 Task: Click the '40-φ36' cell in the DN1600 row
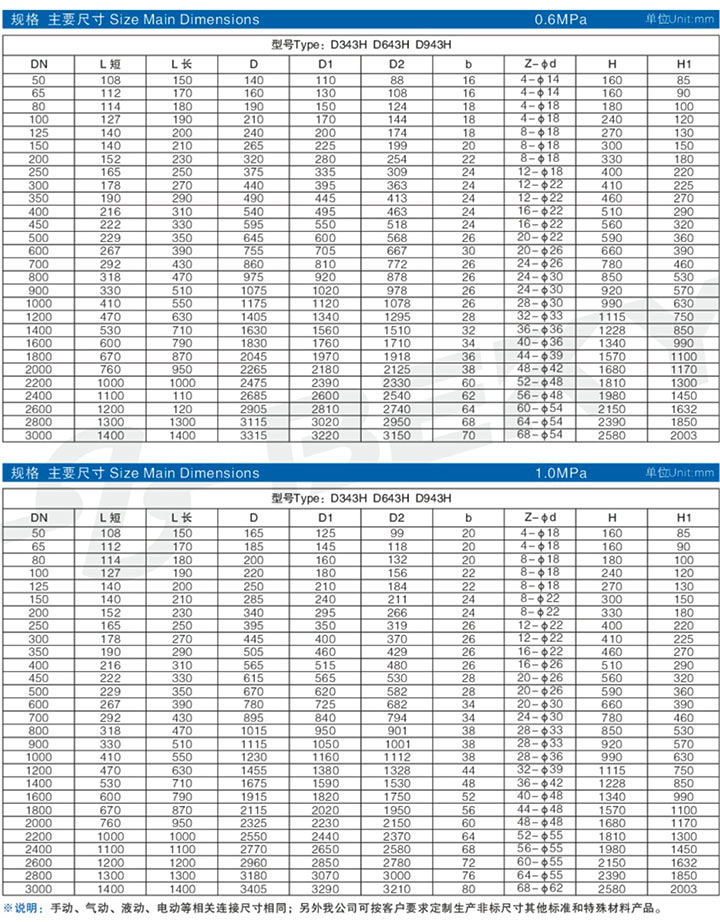point(540,342)
